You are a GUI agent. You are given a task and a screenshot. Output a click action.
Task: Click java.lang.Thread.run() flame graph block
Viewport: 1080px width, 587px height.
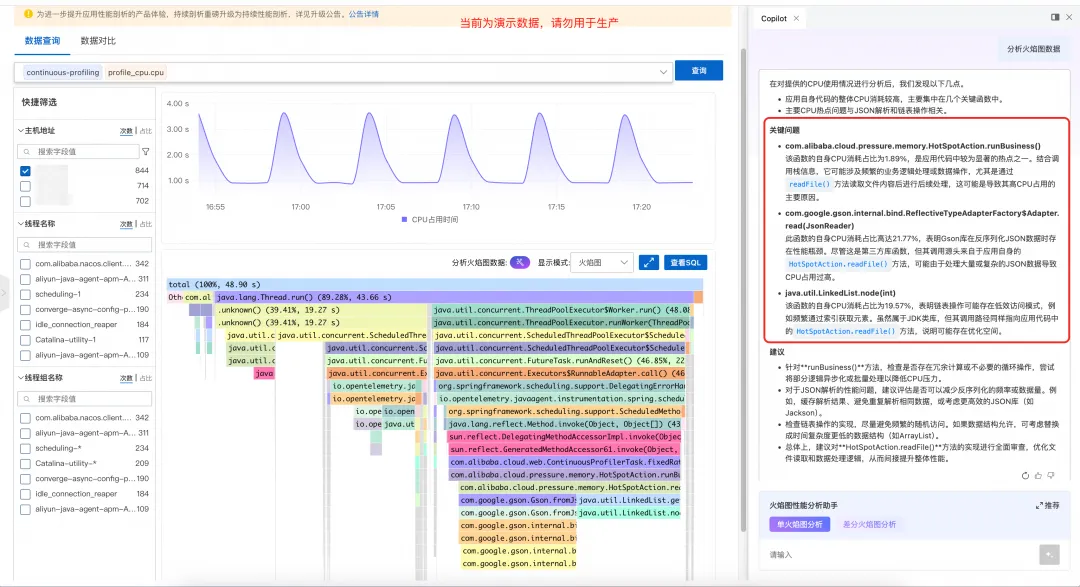coord(454,297)
